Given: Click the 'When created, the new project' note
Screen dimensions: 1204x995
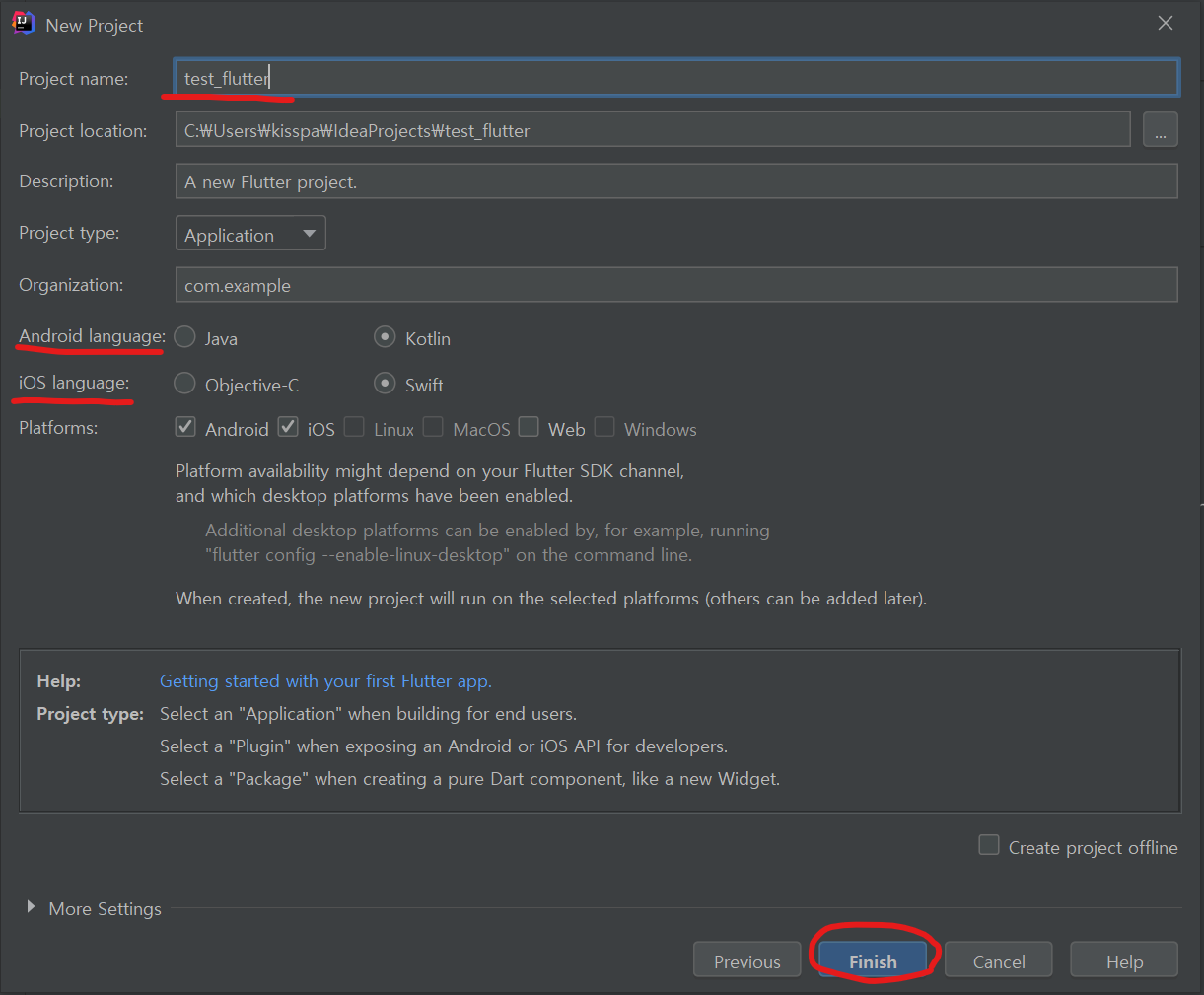Looking at the screenshot, I should [551, 599].
